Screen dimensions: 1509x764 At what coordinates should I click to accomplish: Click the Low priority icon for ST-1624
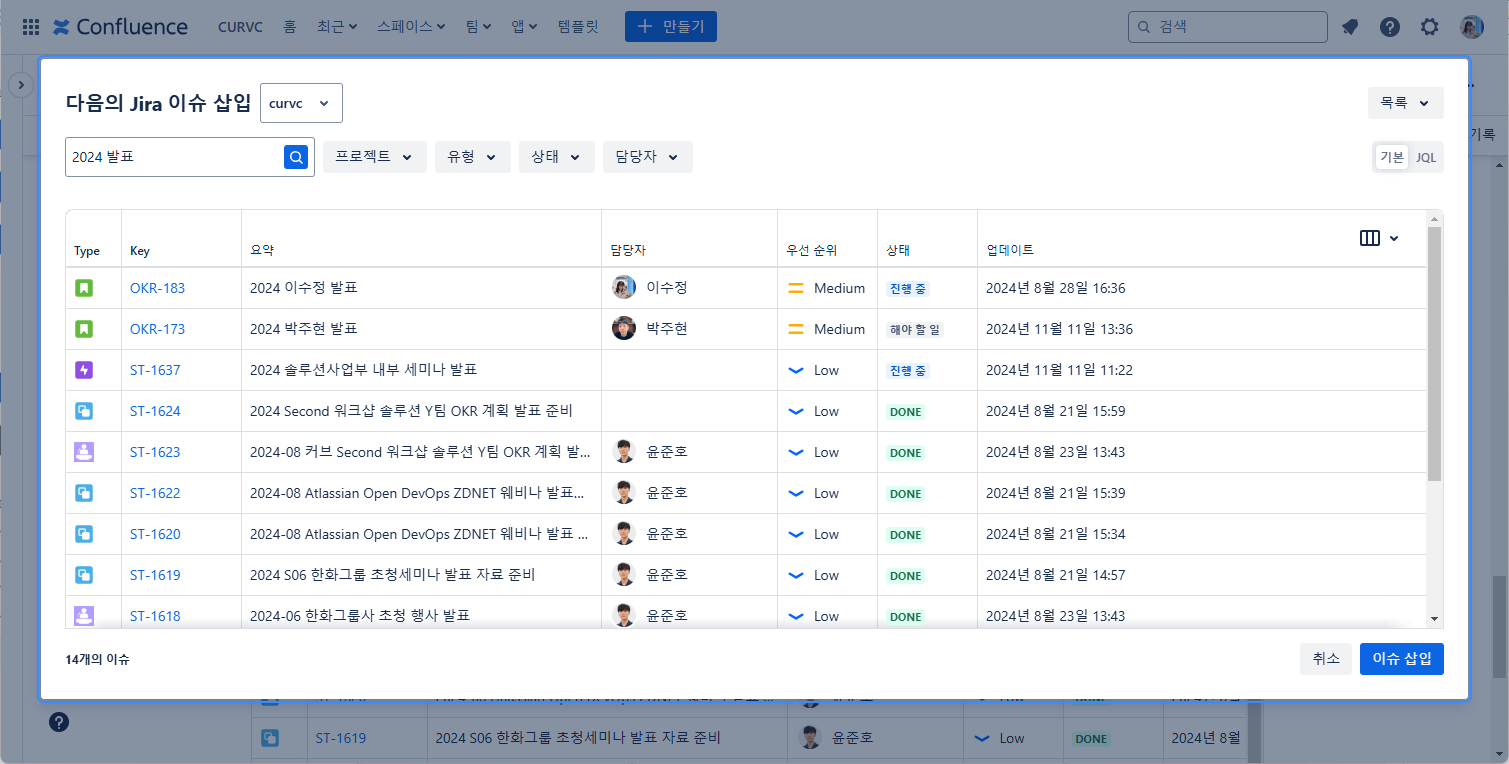click(x=796, y=411)
